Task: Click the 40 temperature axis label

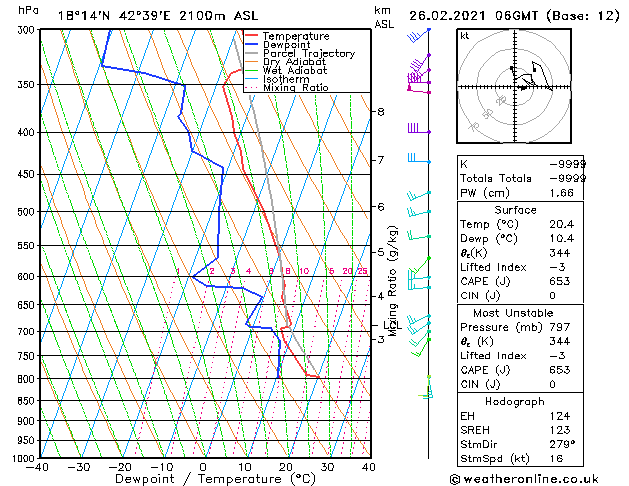Action: [x=369, y=467]
